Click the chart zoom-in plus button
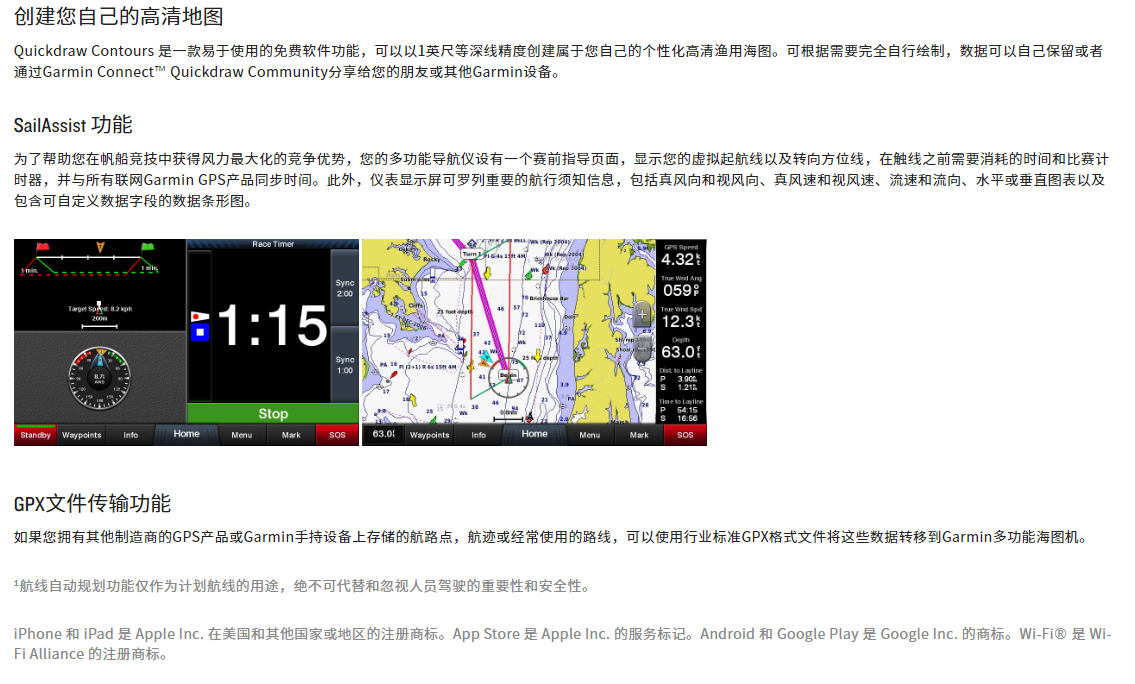Image resolution: width=1135 pixels, height=684 pixels. tap(642, 315)
